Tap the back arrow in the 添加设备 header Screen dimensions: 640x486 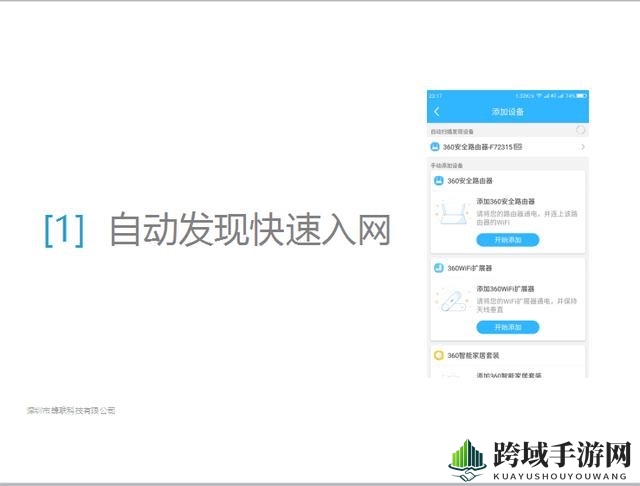coord(437,111)
